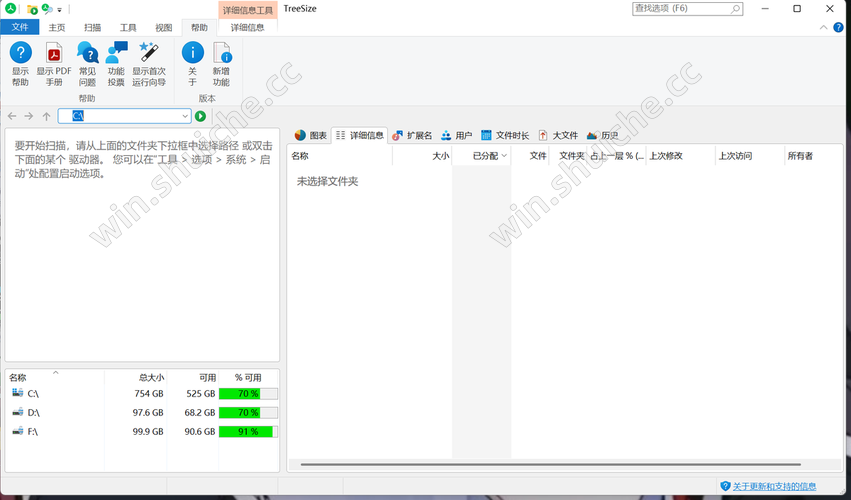The image size is (851, 500).
Task: Sort drives by % 可用 column
Action: tap(249, 377)
